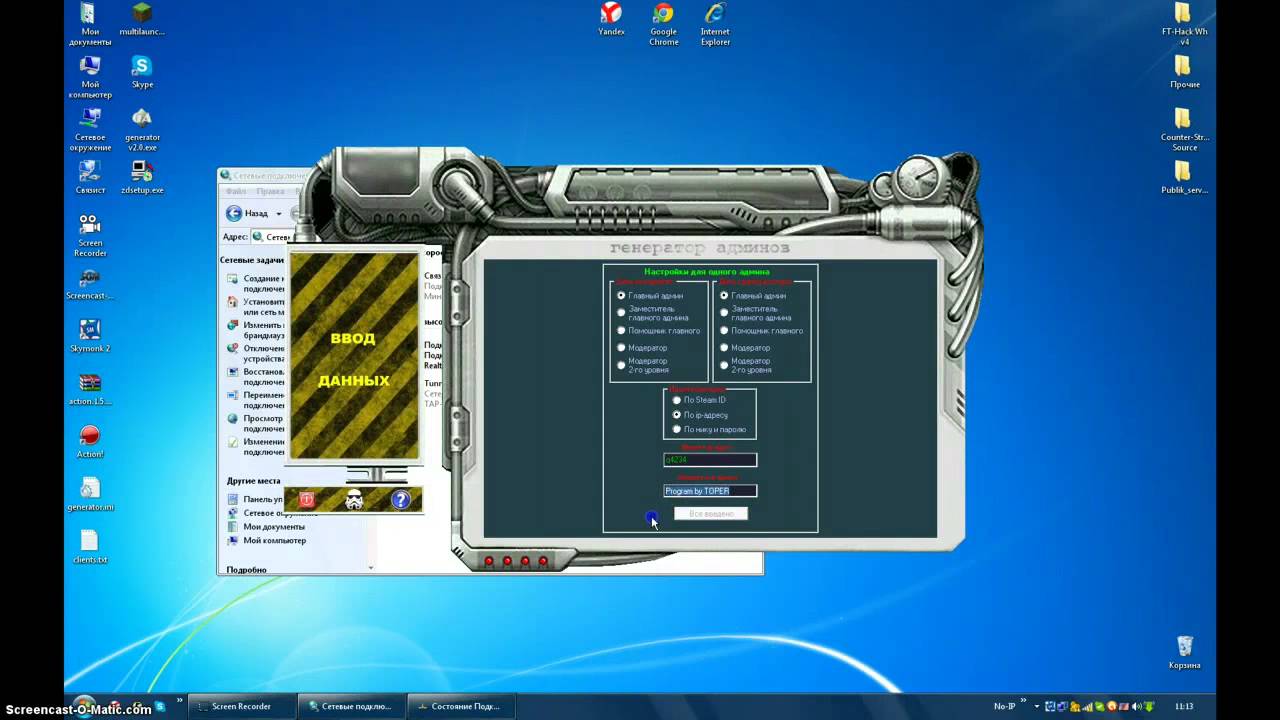Open the Internet Explorer desktop icon

[x=715, y=24]
